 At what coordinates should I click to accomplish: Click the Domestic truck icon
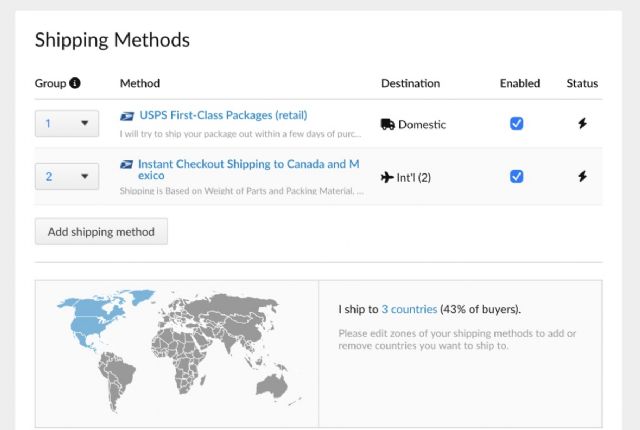[388, 124]
